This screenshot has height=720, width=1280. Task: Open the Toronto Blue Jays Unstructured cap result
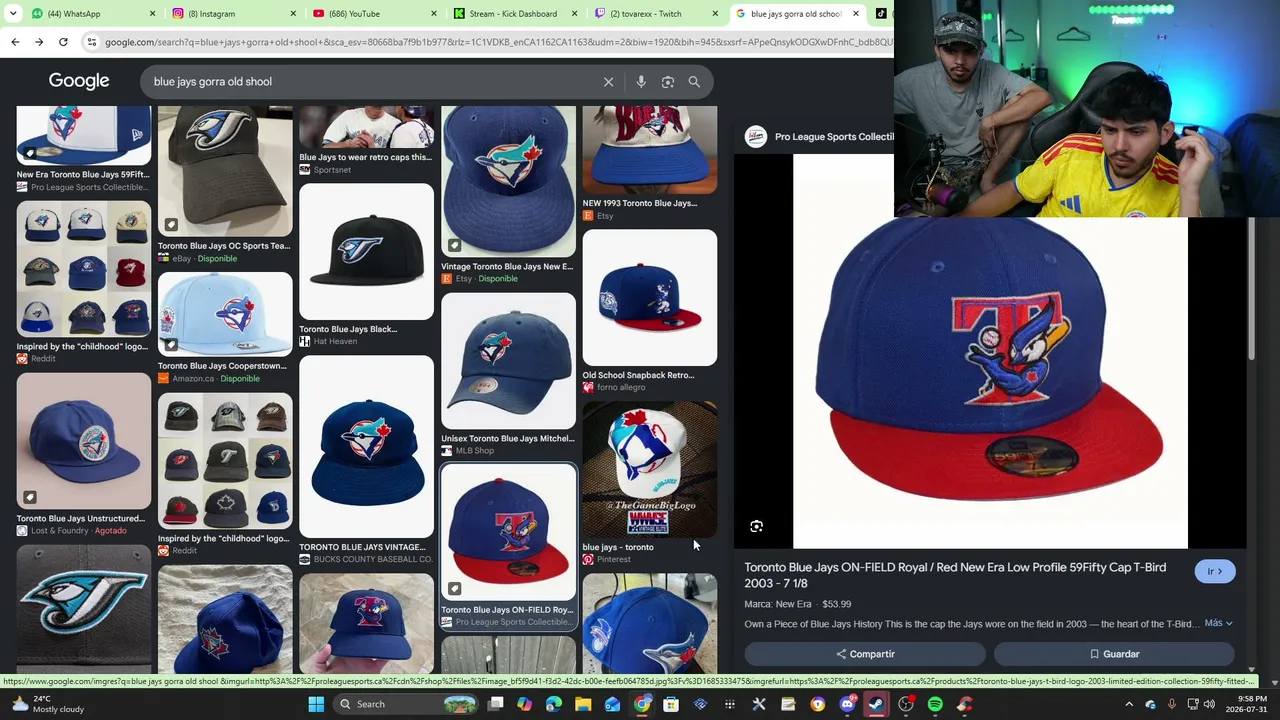click(84, 454)
